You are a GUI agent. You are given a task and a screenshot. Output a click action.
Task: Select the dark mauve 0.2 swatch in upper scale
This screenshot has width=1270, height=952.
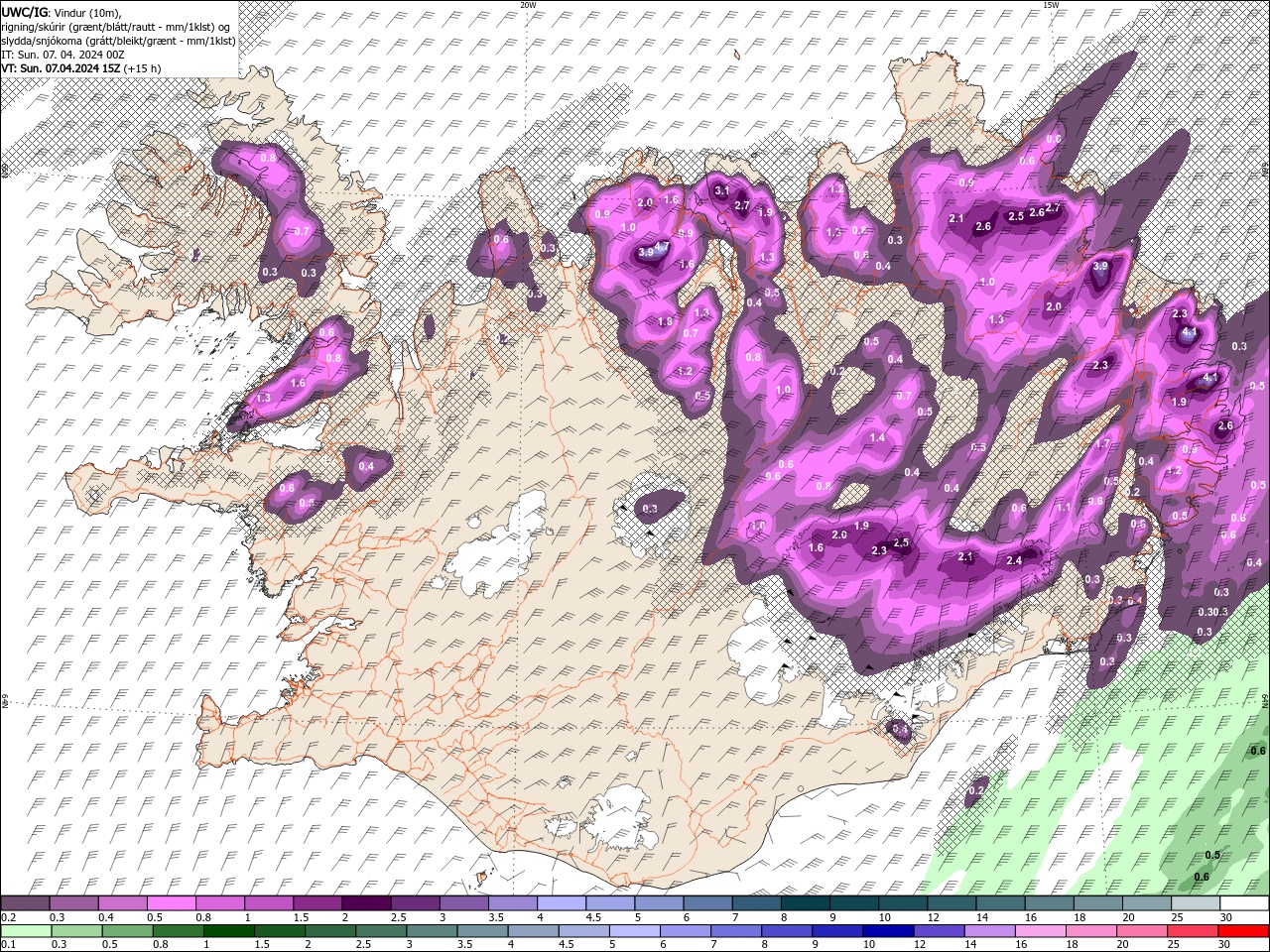[x=25, y=903]
